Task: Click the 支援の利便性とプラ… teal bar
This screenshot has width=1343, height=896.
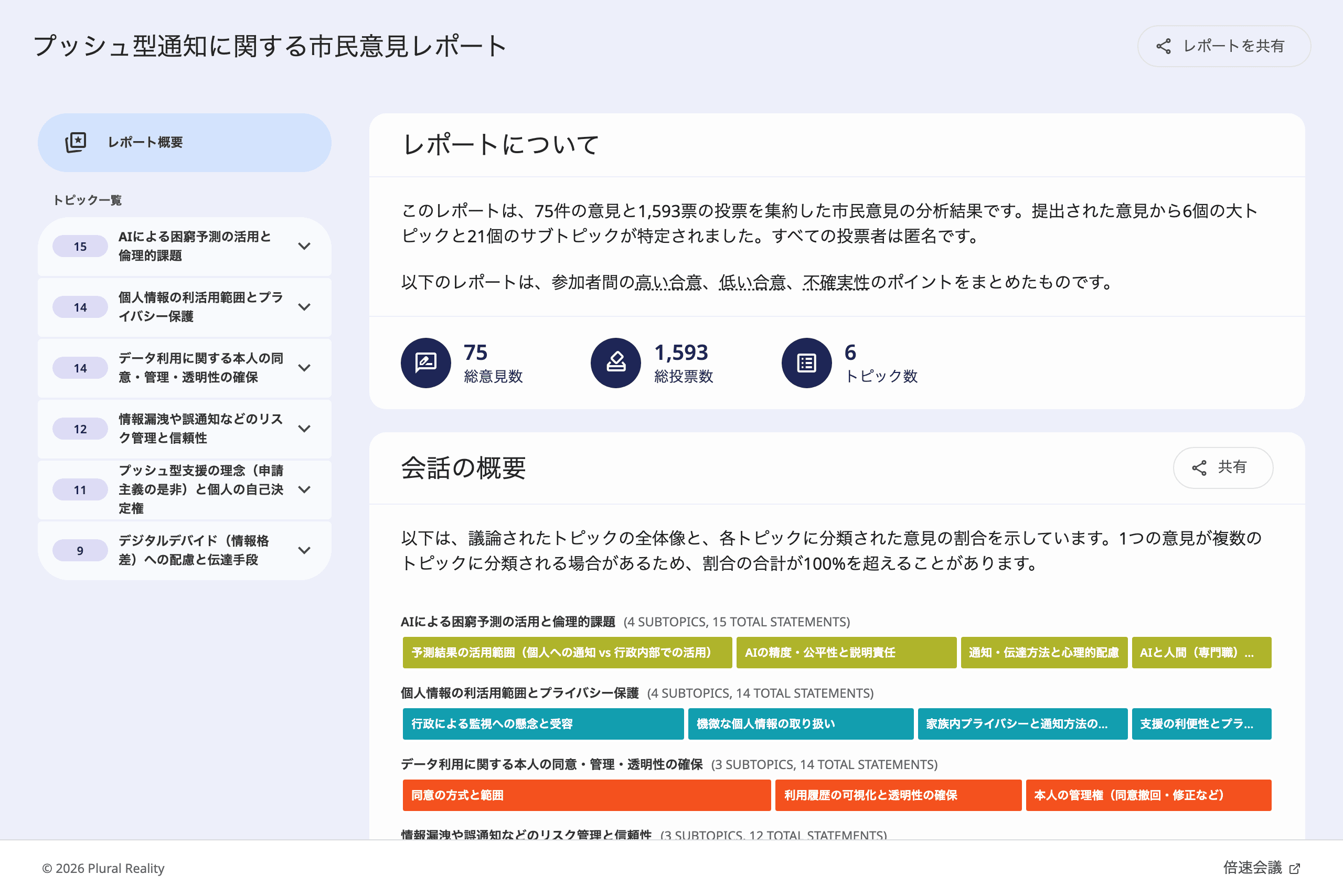Action: point(1201,724)
